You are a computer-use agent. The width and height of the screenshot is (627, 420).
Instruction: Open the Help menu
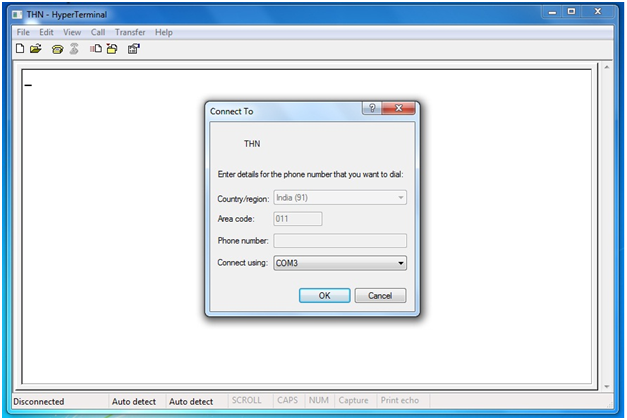pyautogui.click(x=164, y=32)
